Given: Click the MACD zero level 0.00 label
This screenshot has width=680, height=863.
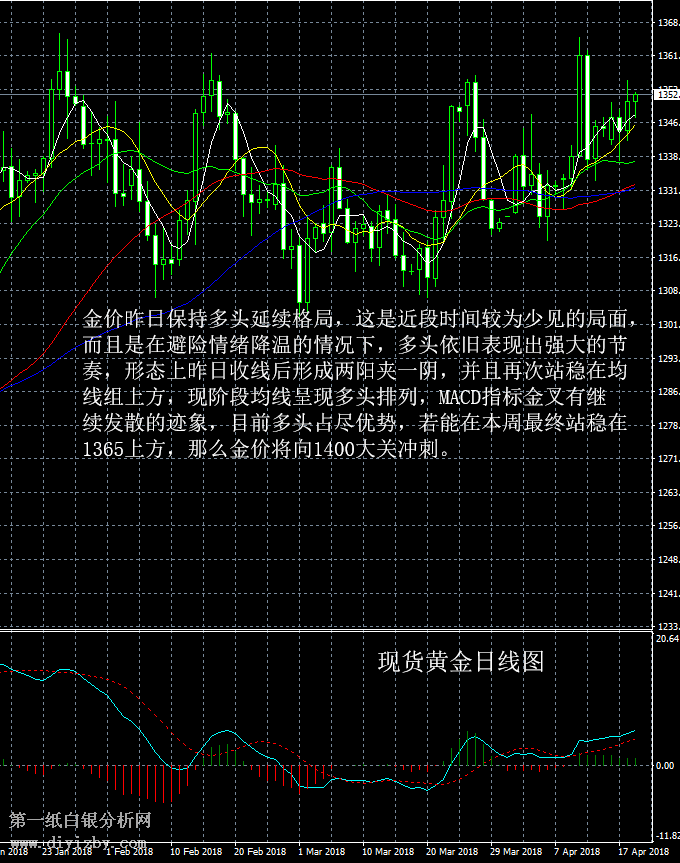Looking at the screenshot, I should [x=666, y=766].
